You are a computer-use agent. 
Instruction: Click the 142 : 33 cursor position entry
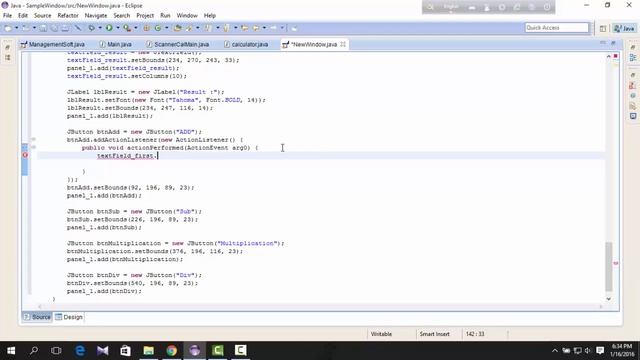coord(475,334)
